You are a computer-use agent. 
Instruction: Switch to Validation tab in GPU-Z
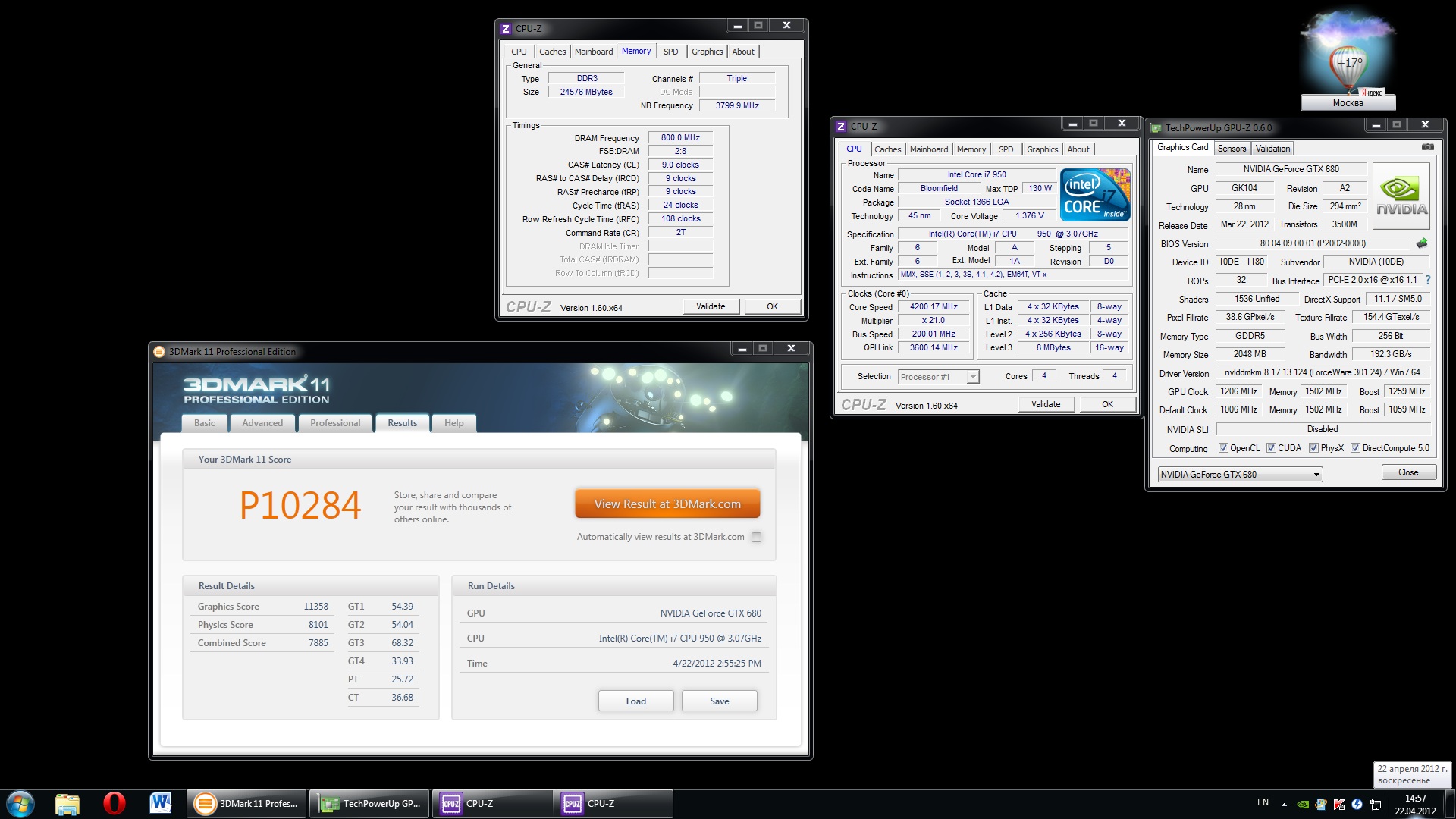click(x=1272, y=149)
